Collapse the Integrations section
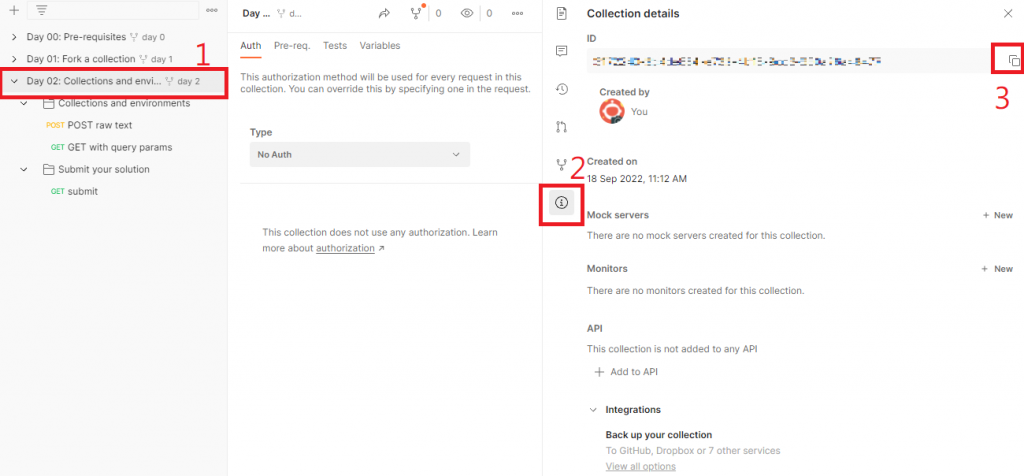This screenshot has width=1024, height=476. tap(593, 410)
